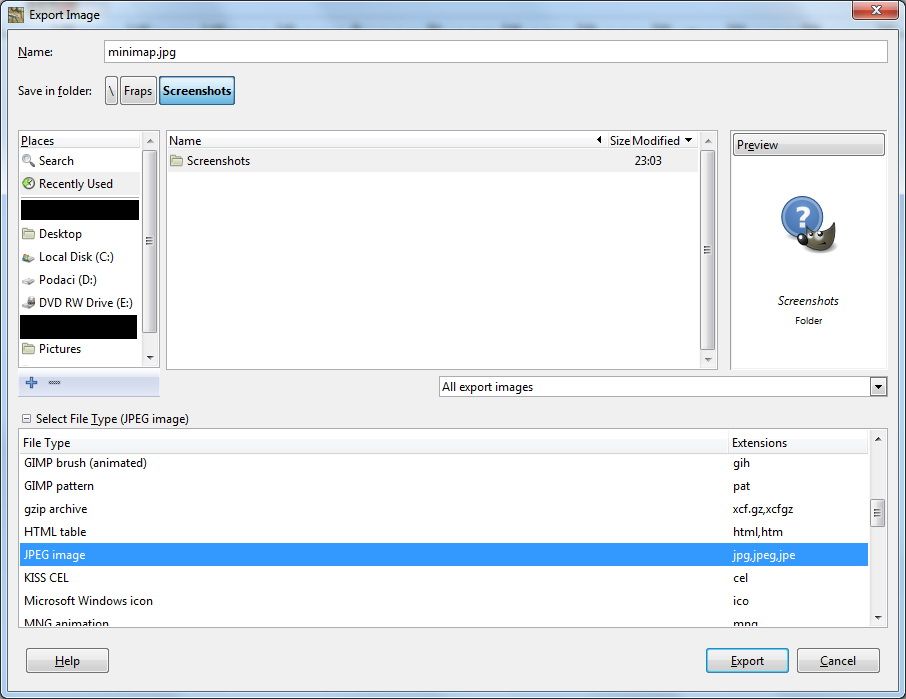Open Local Disk (C:) drive
The image size is (906, 699).
[76, 257]
